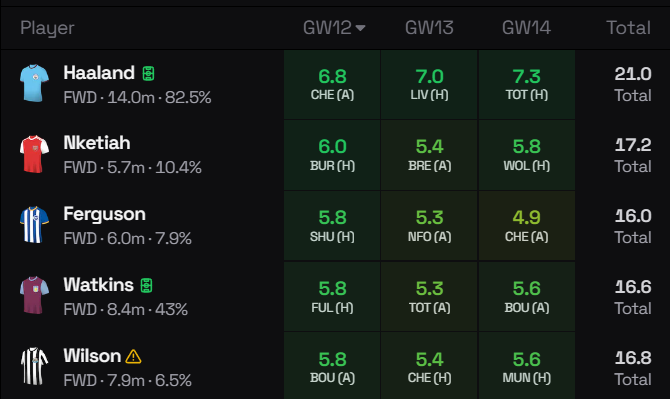Open Nketiah's player name link

[x=97, y=143]
